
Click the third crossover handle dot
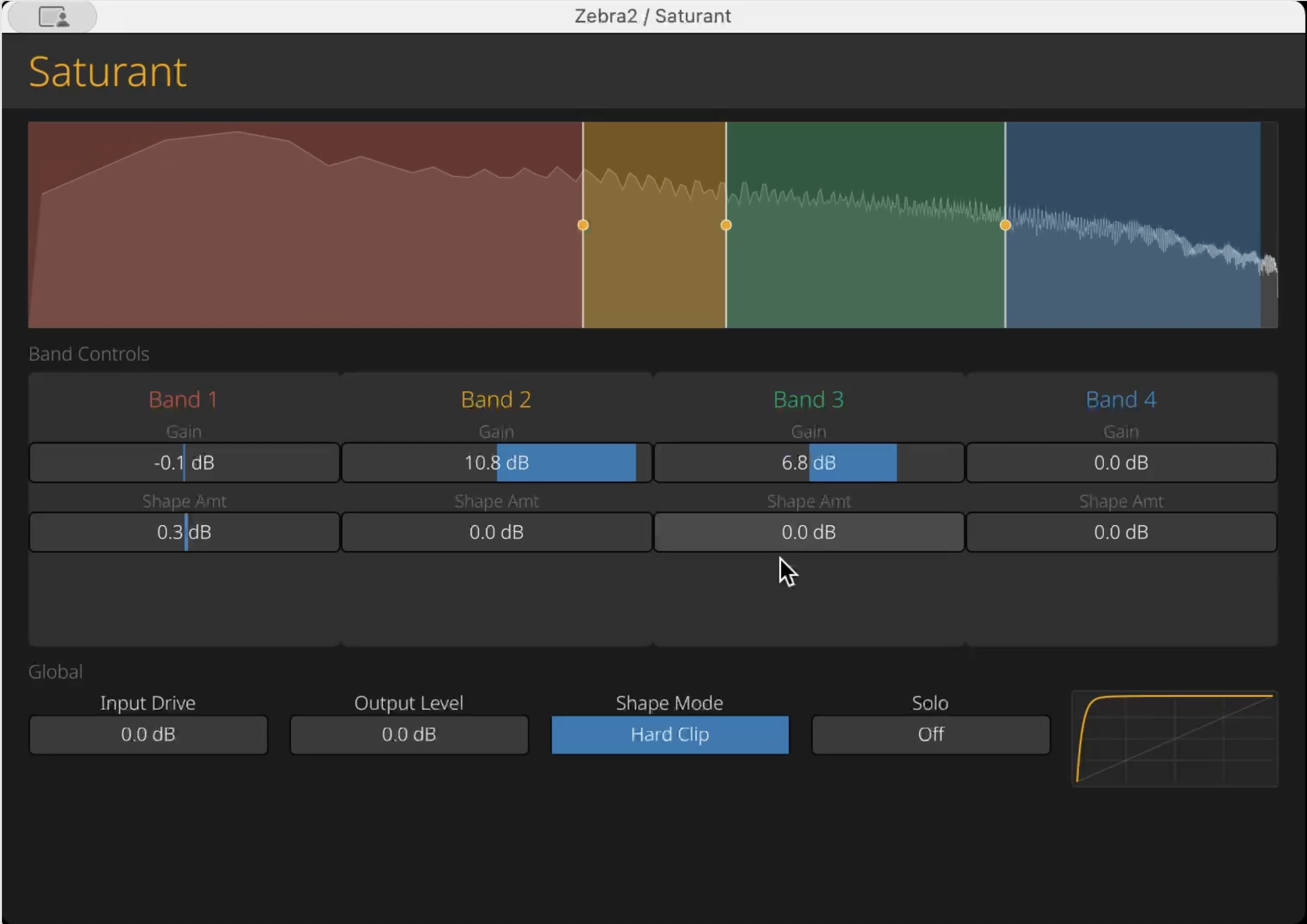click(x=1005, y=225)
